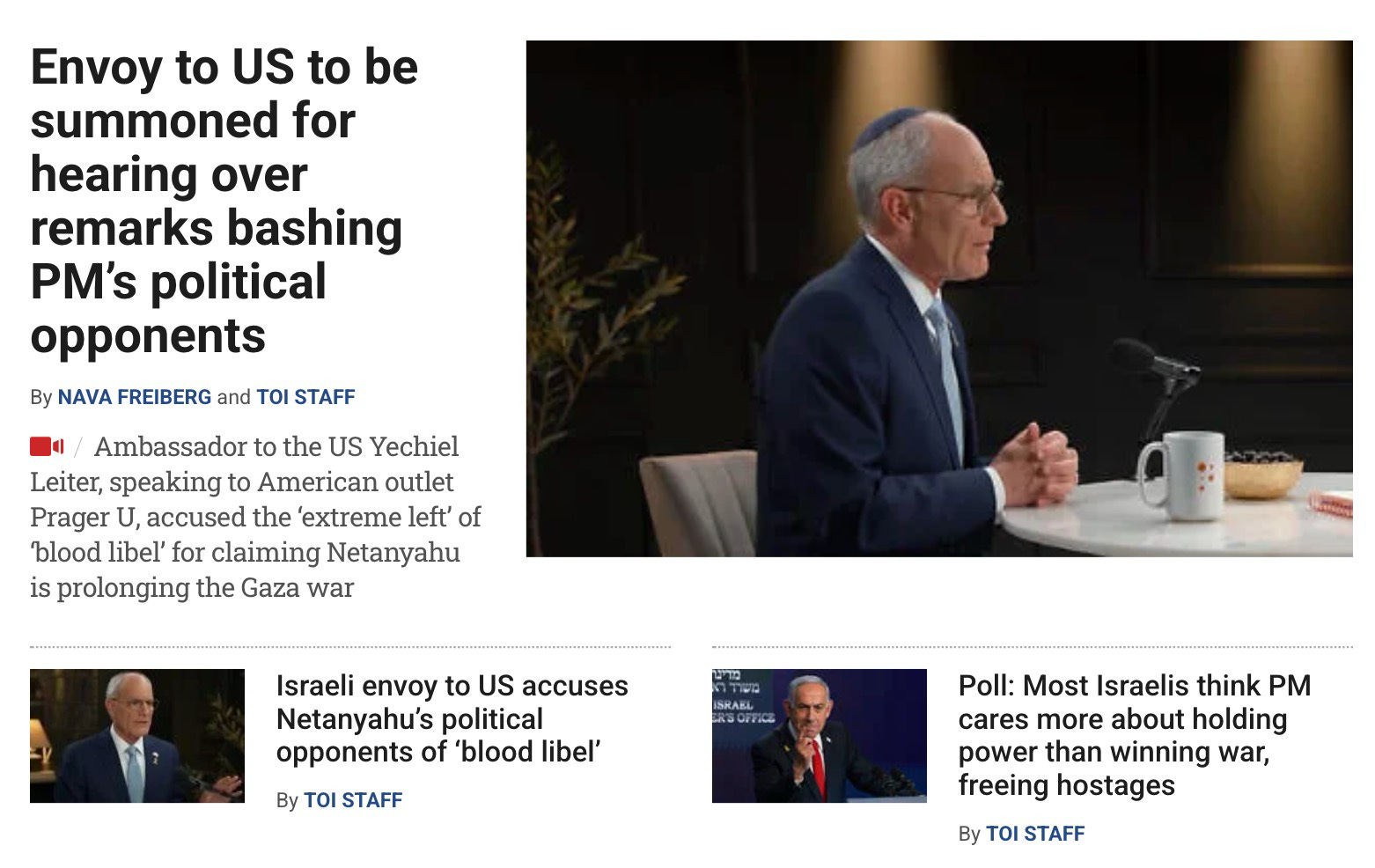Open the 'Poll: Most Israelis think PM' article
Viewport: 1375px width, 868px height.
coord(1135,735)
